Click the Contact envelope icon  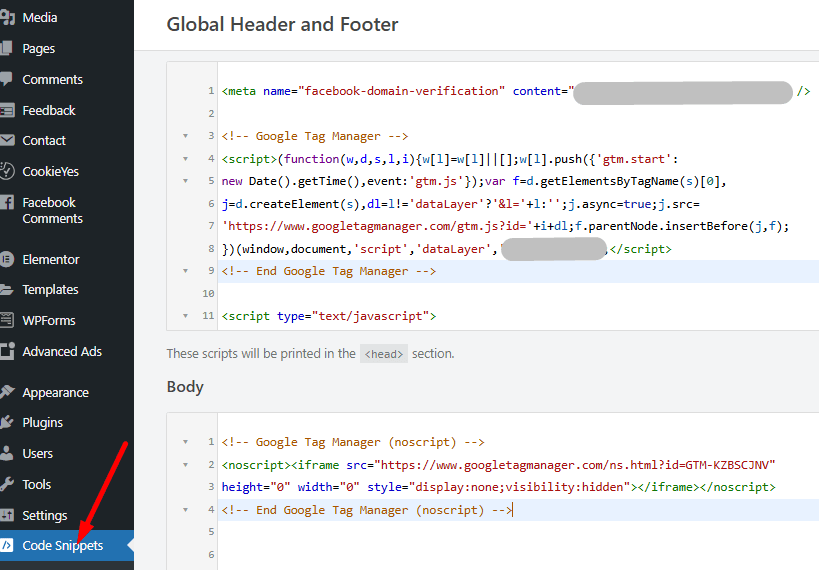coord(7,141)
